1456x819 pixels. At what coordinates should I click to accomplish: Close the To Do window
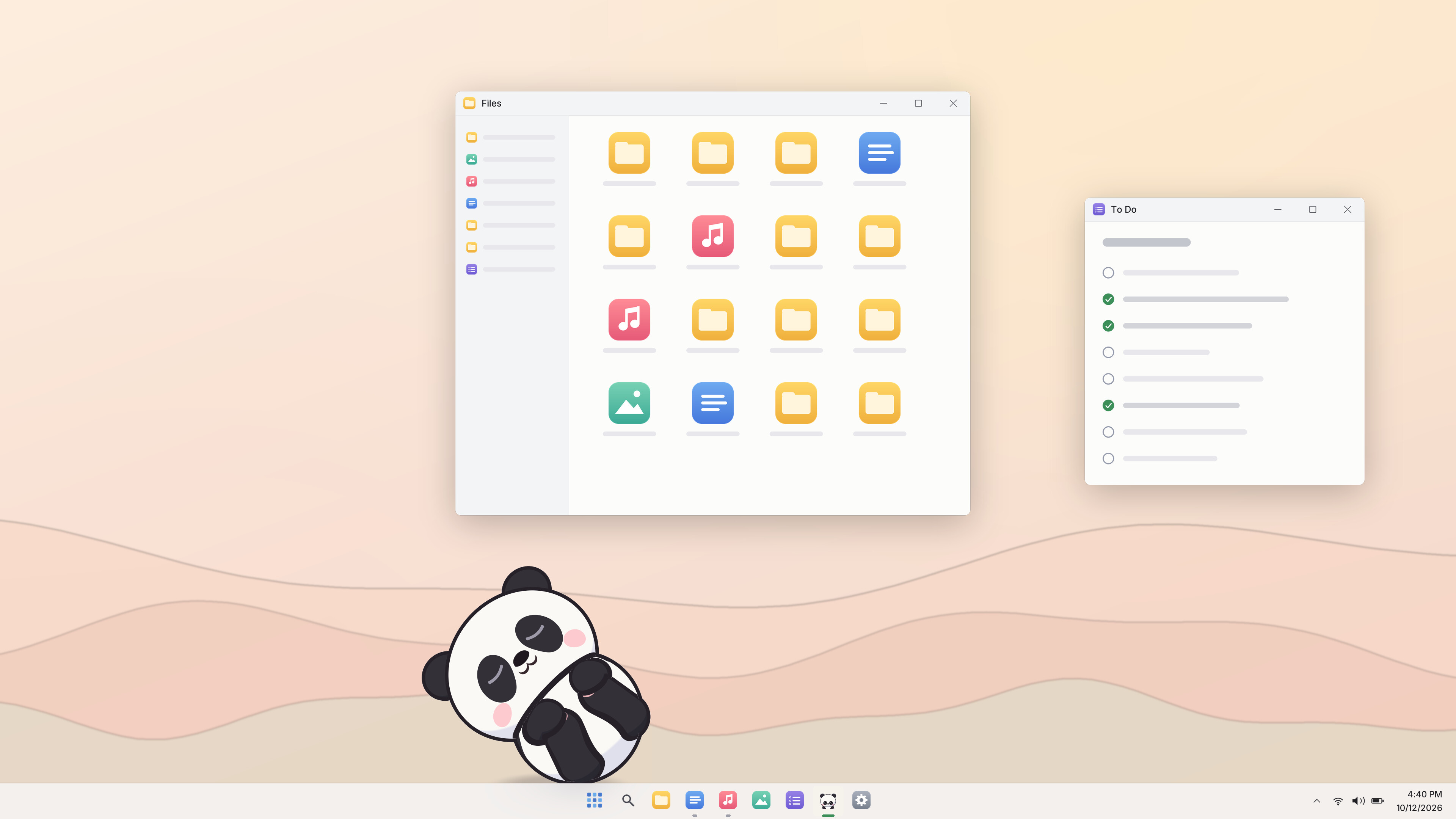point(1348,210)
